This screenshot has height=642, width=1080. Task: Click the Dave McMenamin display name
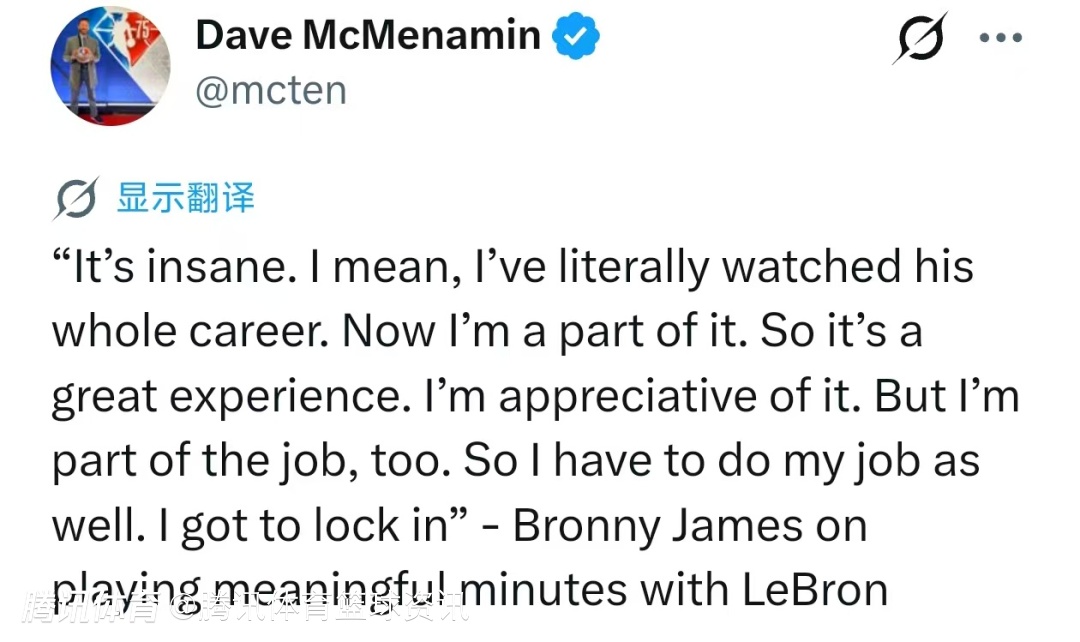point(367,36)
